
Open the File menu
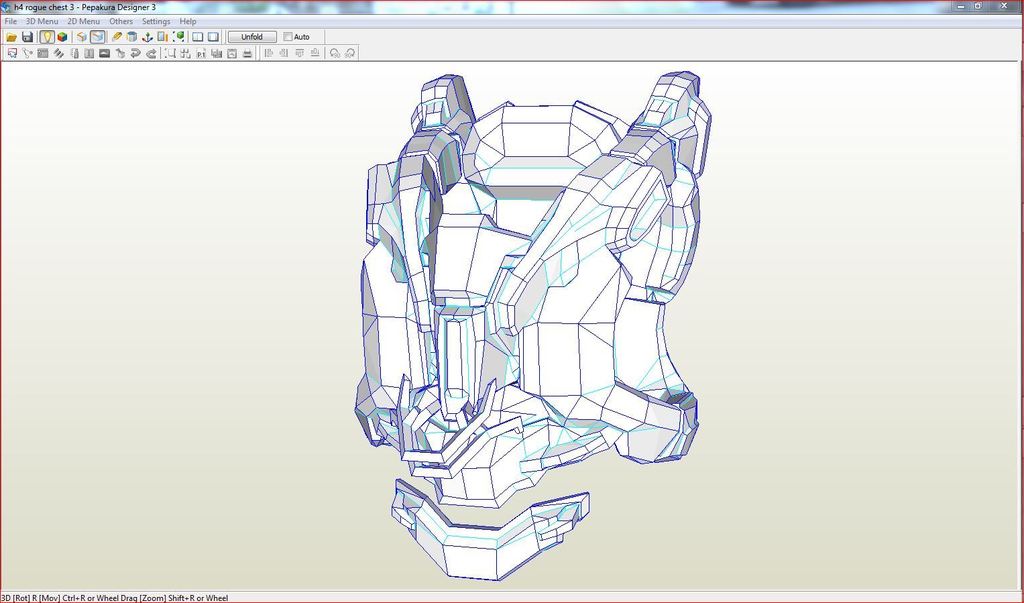(x=10, y=21)
